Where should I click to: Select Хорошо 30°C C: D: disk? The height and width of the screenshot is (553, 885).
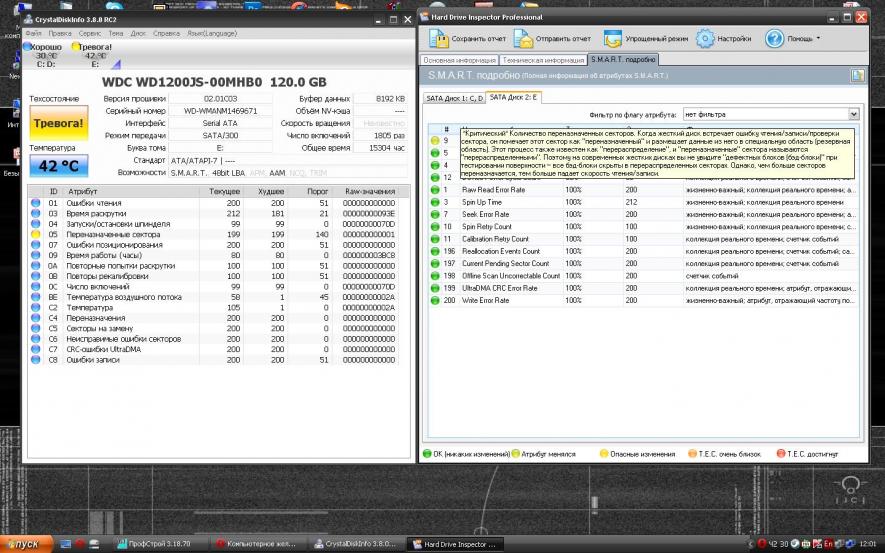(45, 55)
